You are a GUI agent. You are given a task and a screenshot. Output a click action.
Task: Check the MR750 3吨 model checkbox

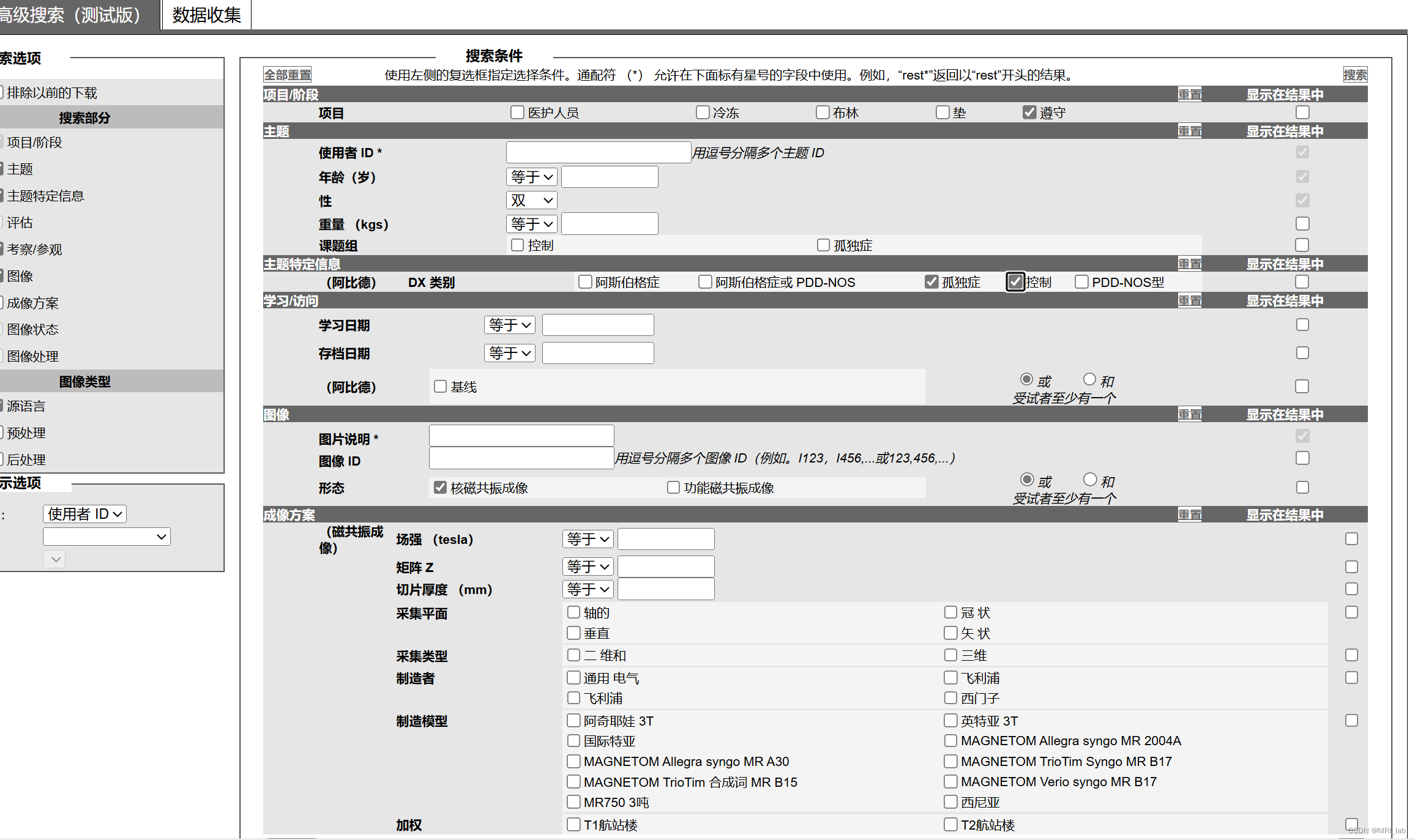tap(573, 801)
